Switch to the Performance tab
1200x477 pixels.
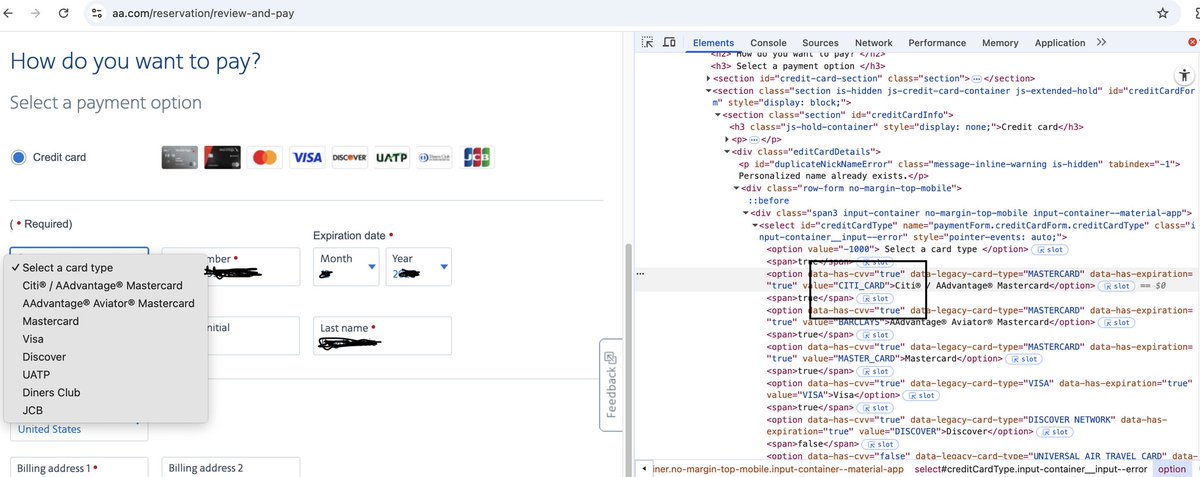point(937,43)
